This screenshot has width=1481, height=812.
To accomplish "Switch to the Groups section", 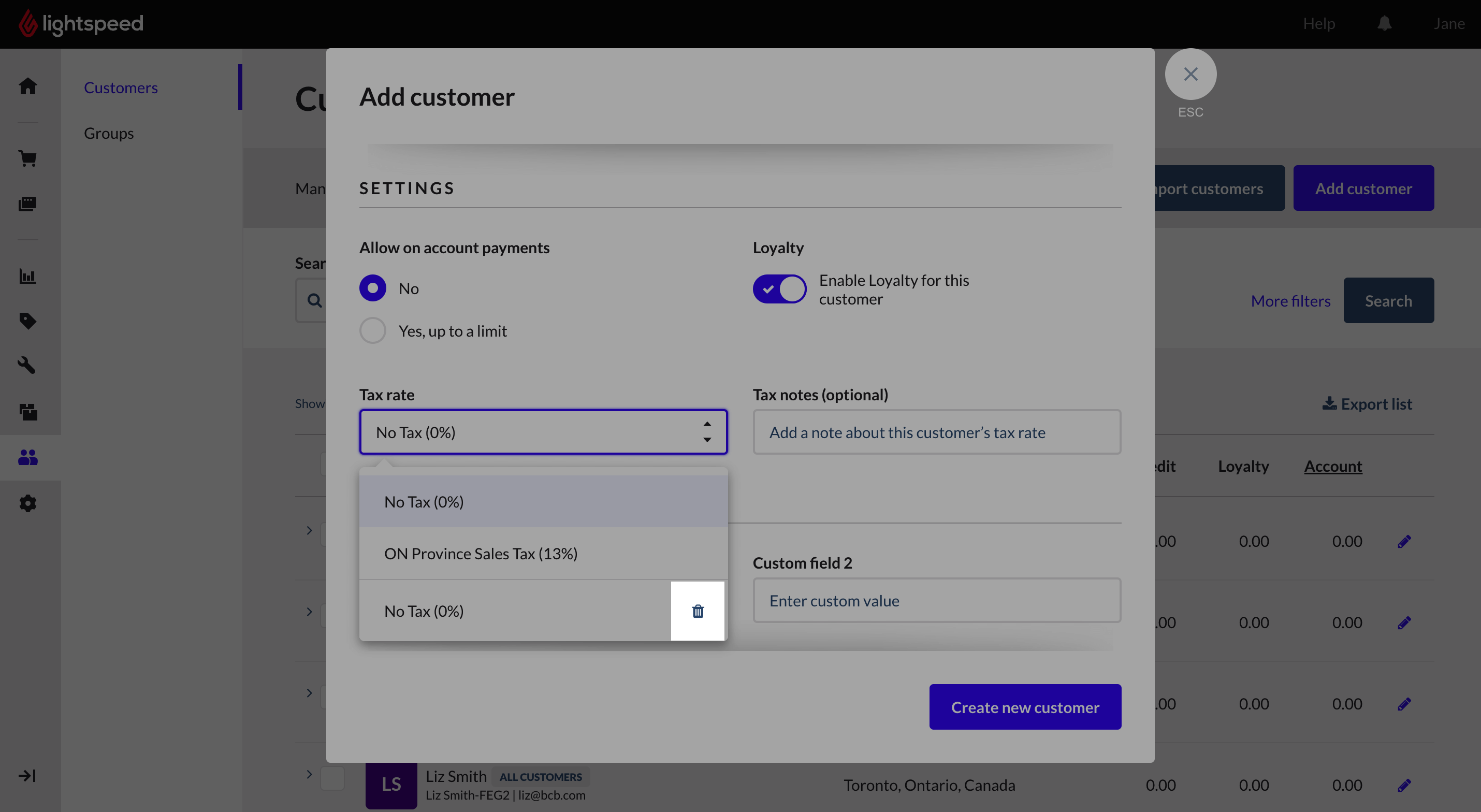I will click(109, 133).
